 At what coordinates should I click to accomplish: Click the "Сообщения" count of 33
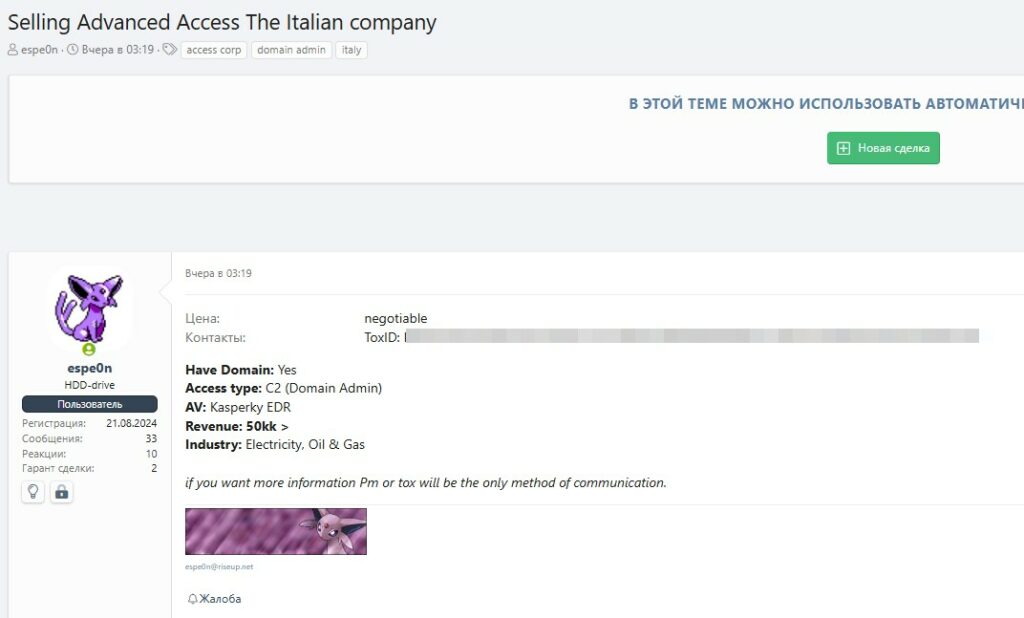(x=151, y=438)
